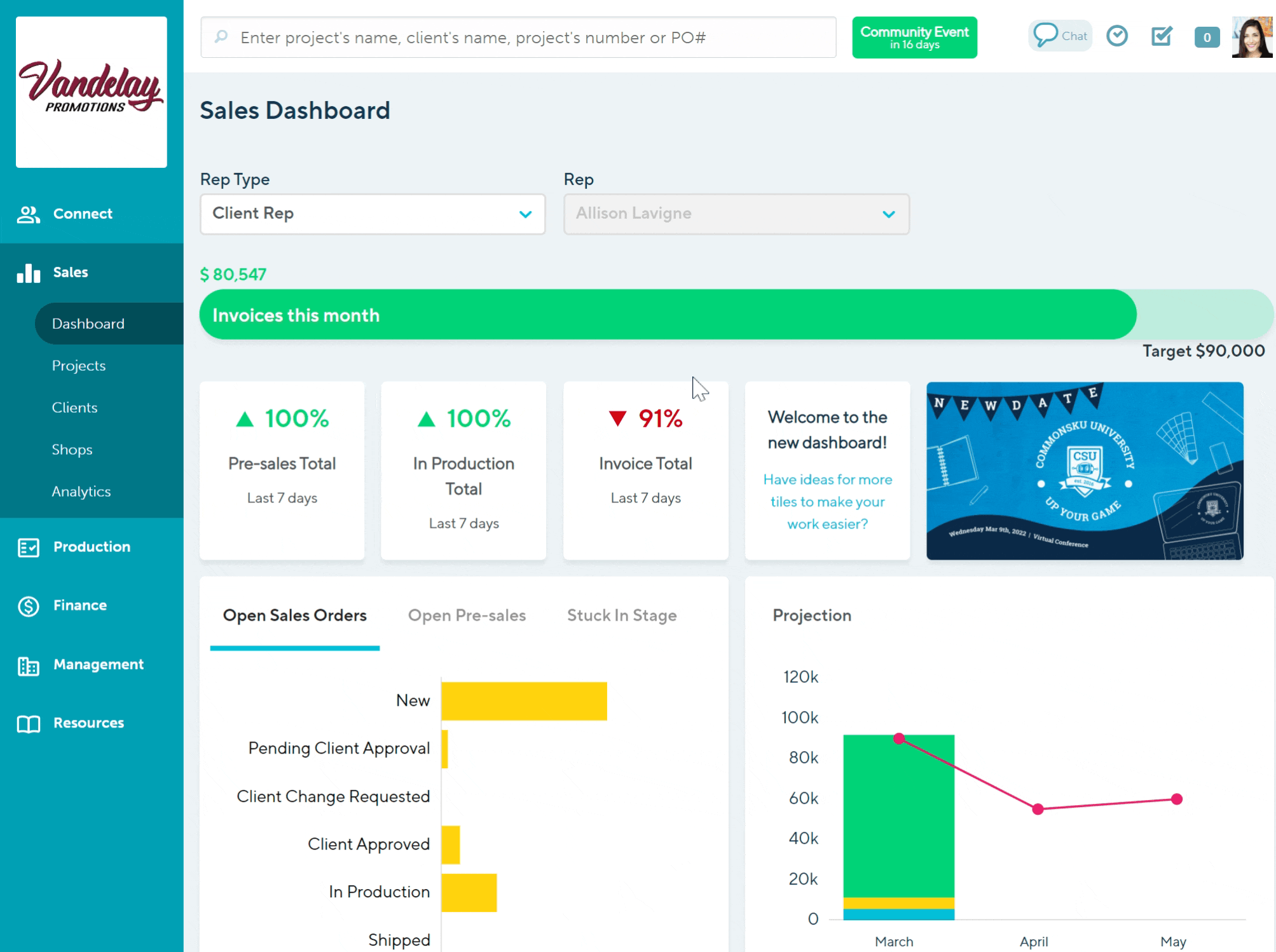Click the Community Event in 16 days button

coord(914,38)
